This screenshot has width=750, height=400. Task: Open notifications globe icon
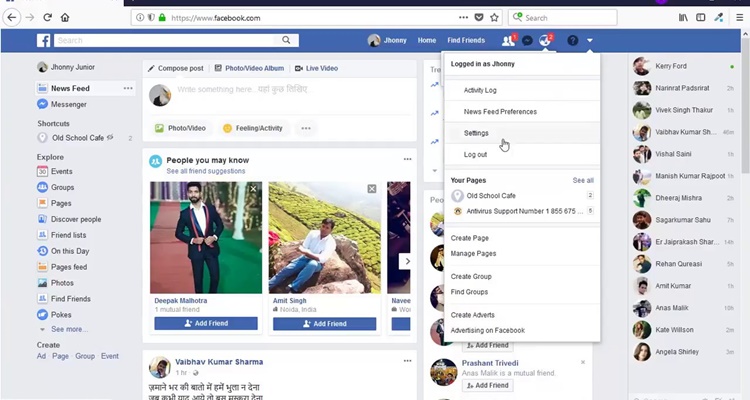click(x=545, y=41)
